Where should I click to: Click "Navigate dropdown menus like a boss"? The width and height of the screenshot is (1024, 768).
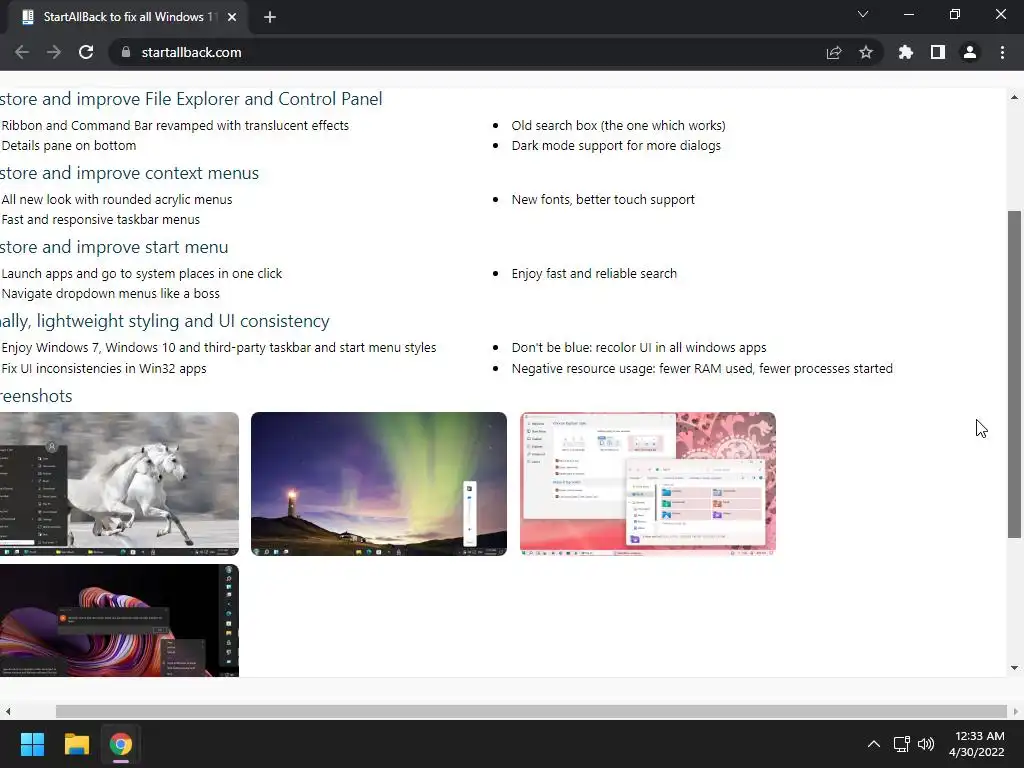click(x=110, y=294)
